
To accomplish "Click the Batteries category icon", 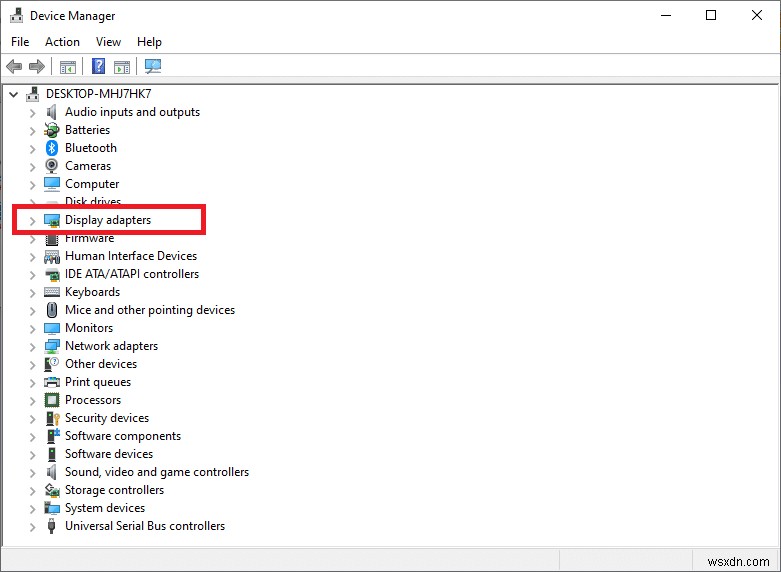I will tap(51, 130).
